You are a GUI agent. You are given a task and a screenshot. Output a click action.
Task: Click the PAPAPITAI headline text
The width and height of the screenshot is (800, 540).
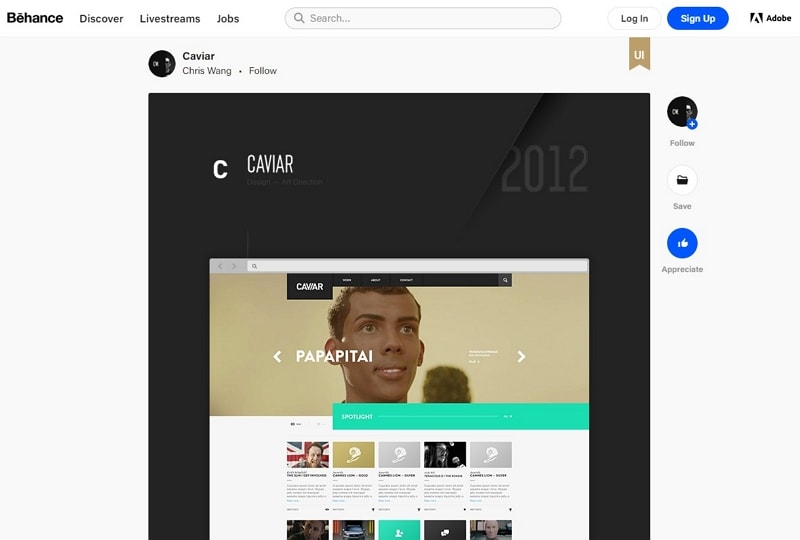tap(334, 356)
